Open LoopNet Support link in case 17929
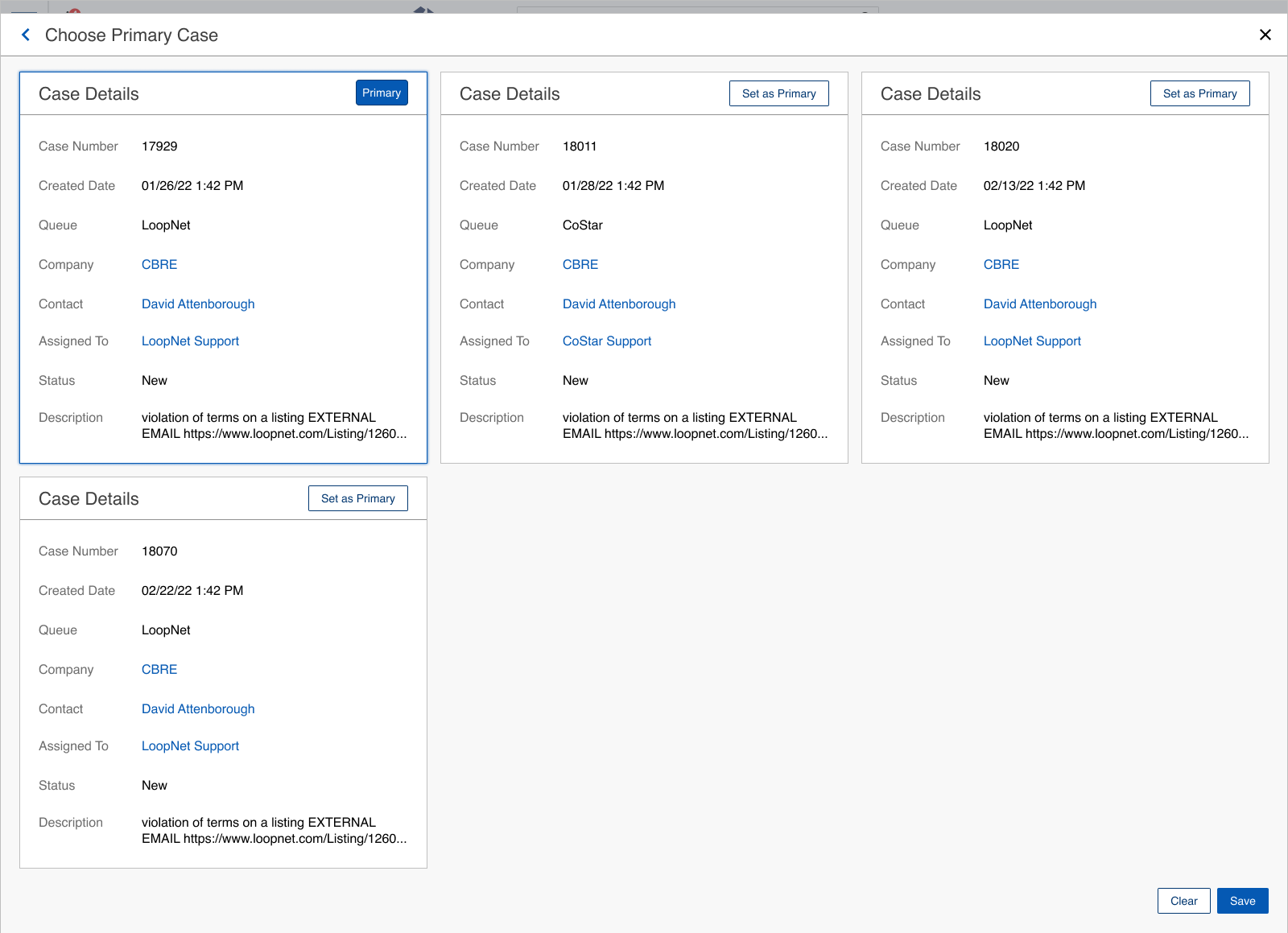Viewport: 1288px width, 933px height. coord(190,341)
